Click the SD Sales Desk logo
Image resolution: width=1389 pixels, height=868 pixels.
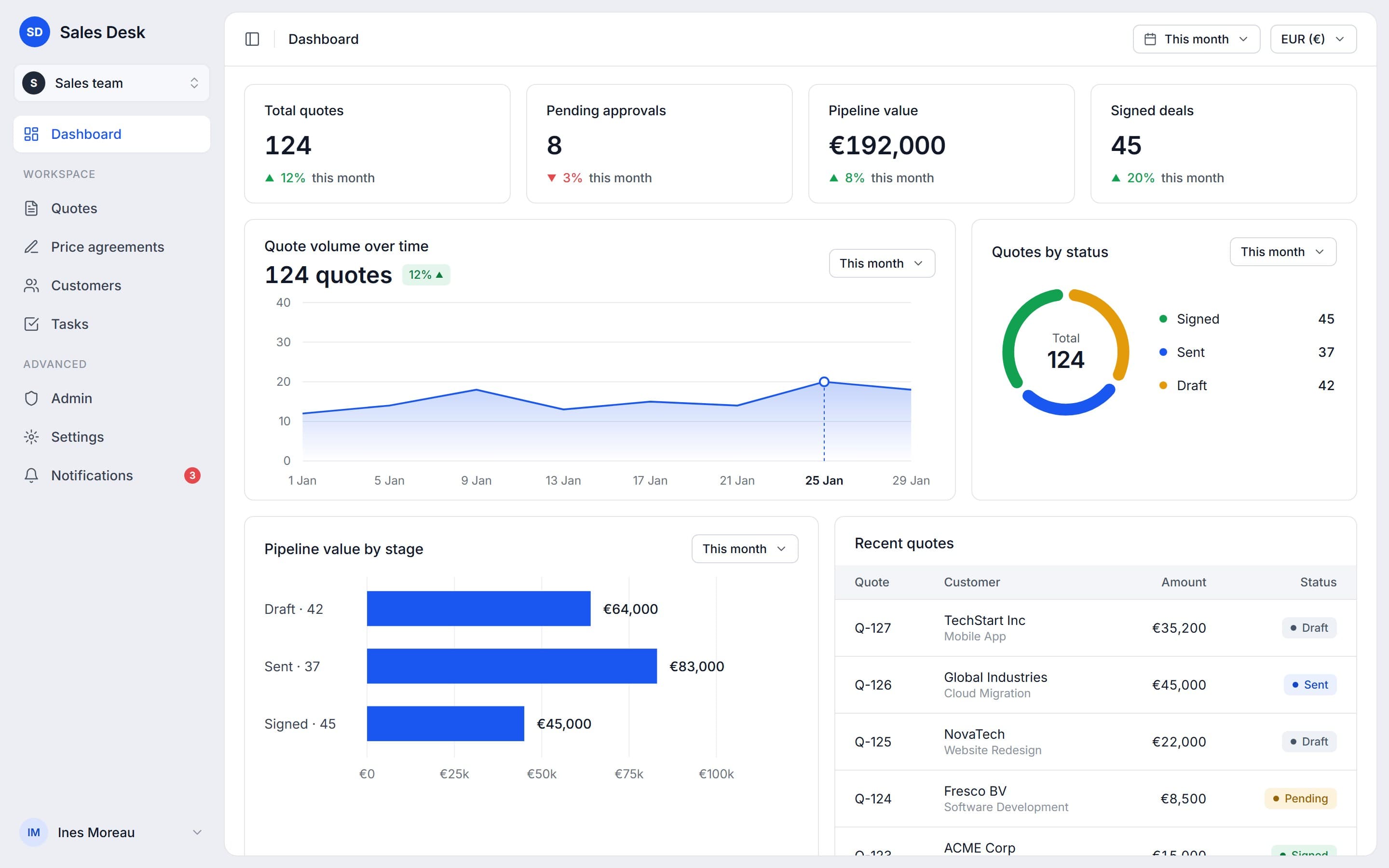pos(34,32)
